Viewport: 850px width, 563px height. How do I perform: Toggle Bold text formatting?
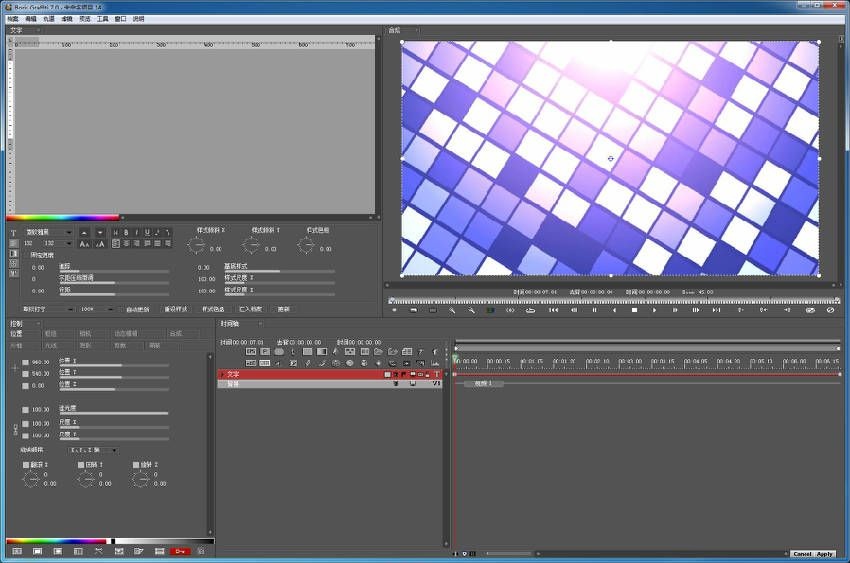[127, 233]
